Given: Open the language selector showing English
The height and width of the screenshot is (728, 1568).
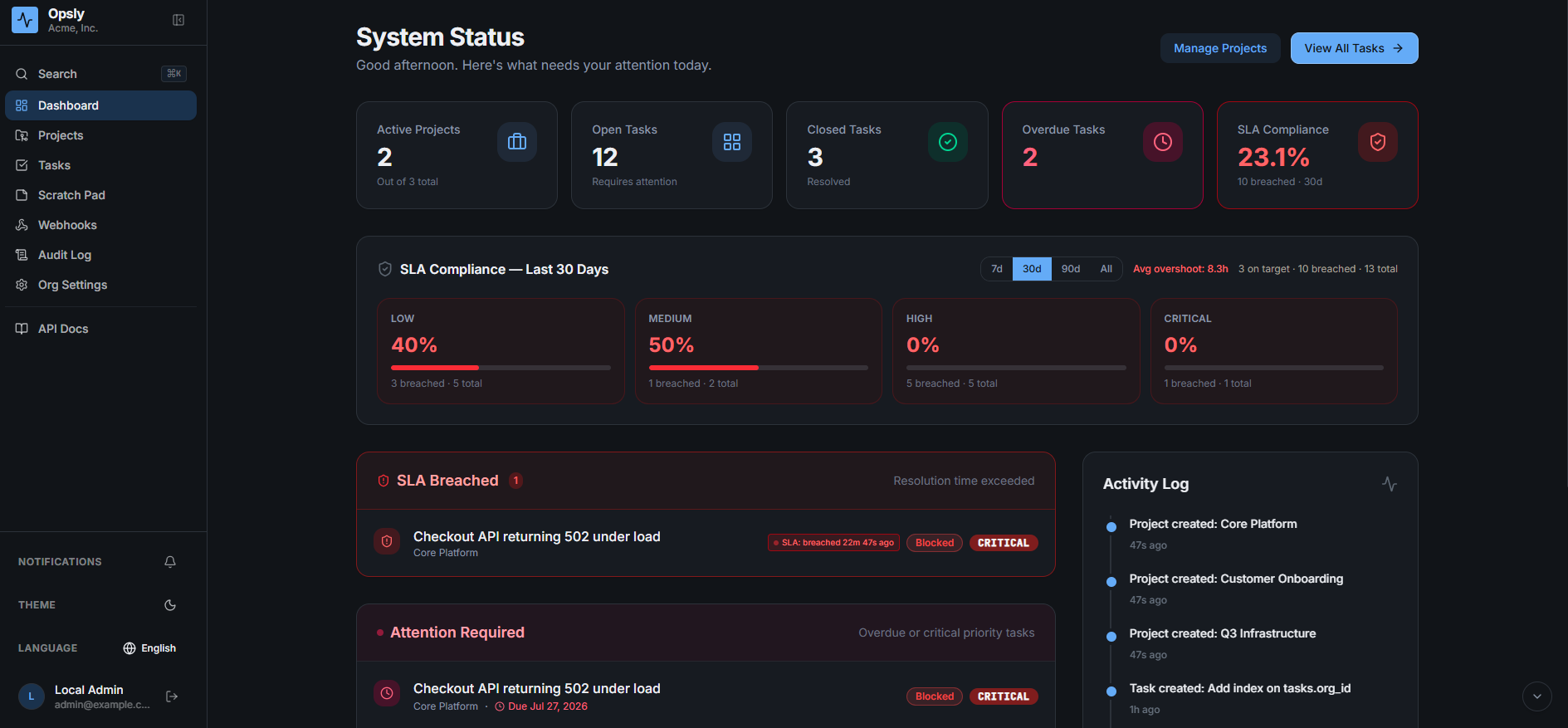Looking at the screenshot, I should 149,648.
